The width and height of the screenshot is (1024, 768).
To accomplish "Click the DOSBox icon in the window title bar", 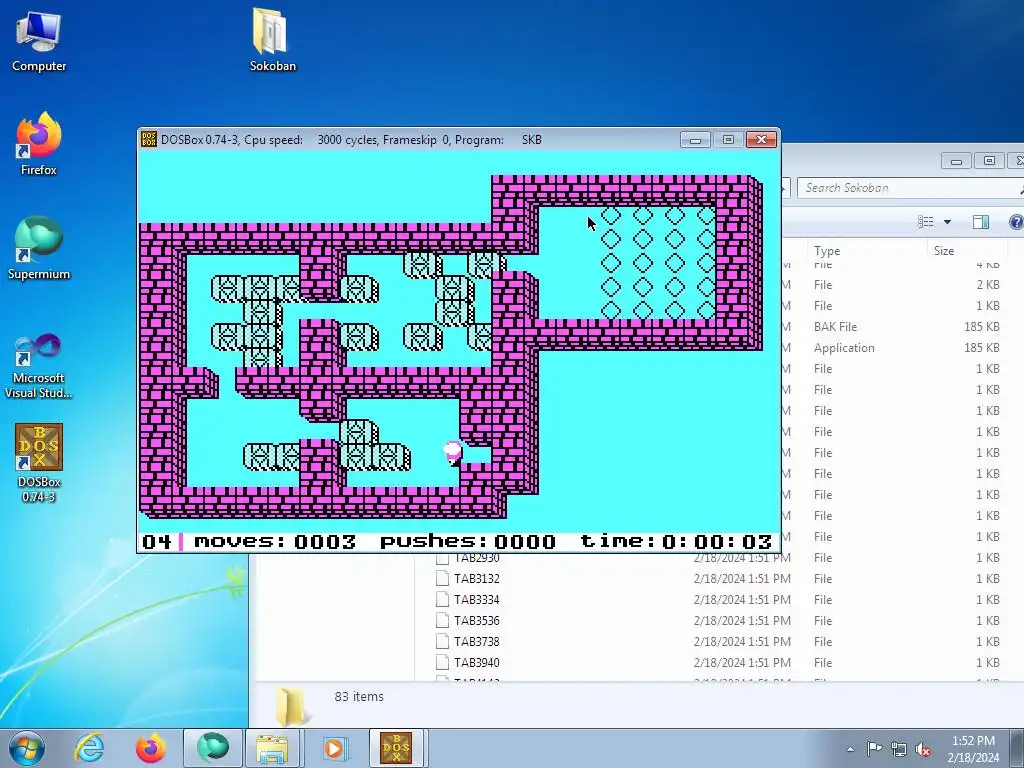I will point(149,139).
